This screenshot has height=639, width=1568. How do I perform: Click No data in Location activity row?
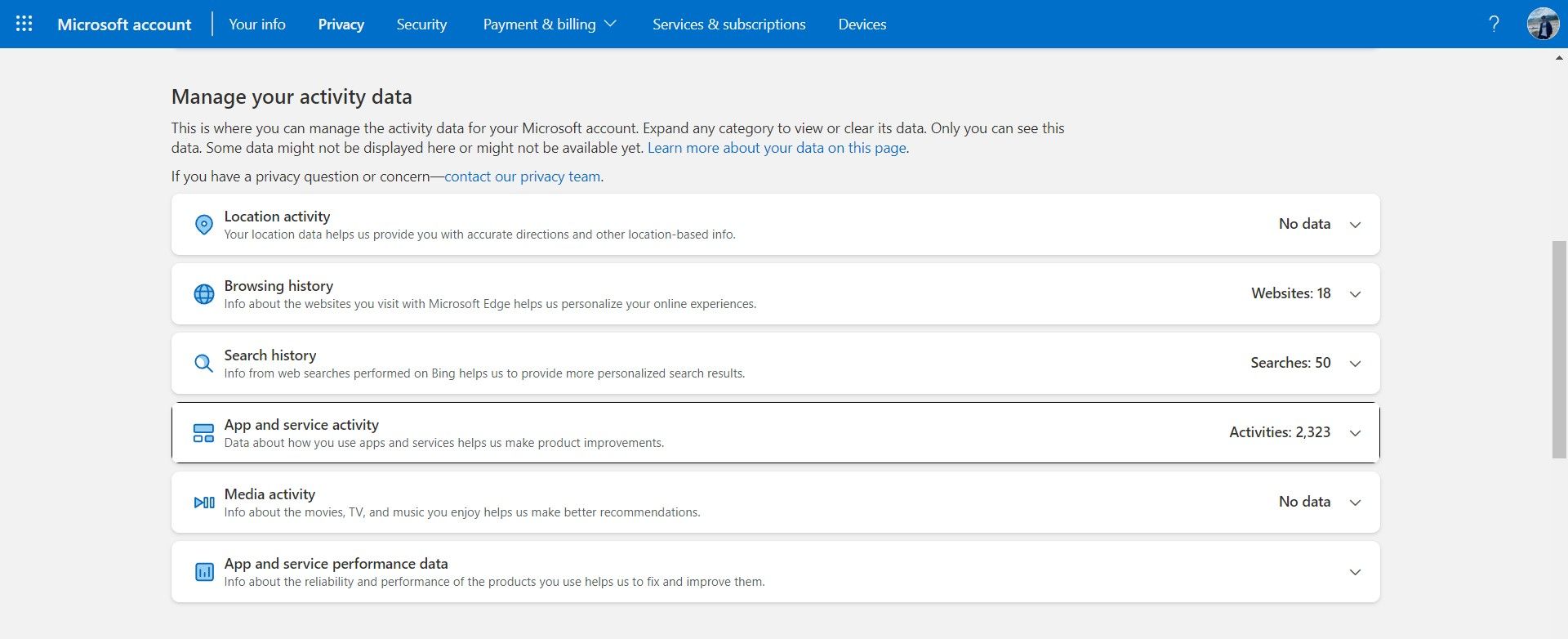(x=1304, y=223)
